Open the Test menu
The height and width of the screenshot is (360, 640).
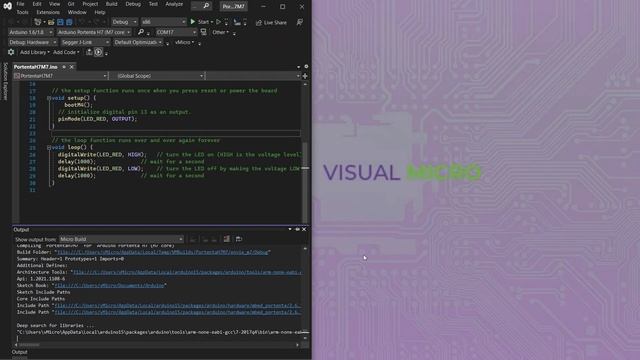153,4
